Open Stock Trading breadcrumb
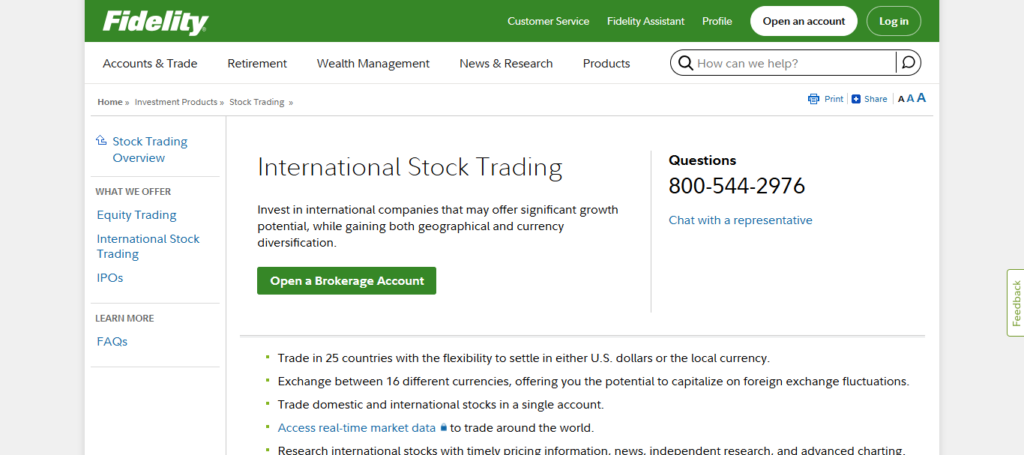 click(257, 102)
